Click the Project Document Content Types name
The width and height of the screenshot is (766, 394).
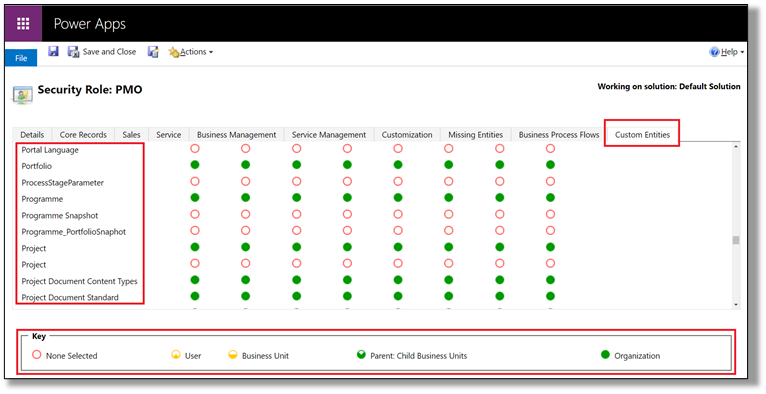coord(80,282)
